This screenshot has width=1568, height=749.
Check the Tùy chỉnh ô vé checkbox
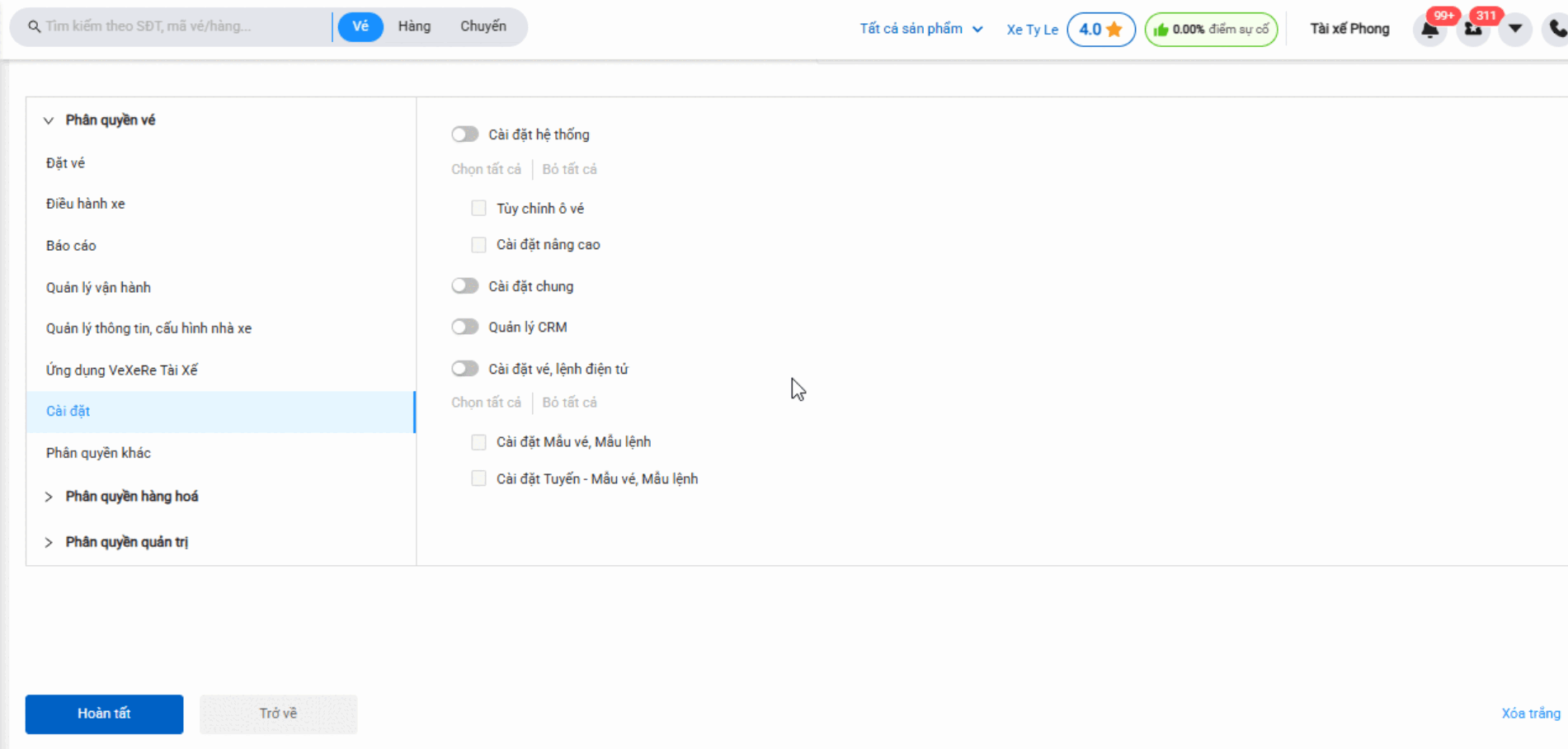coord(478,209)
